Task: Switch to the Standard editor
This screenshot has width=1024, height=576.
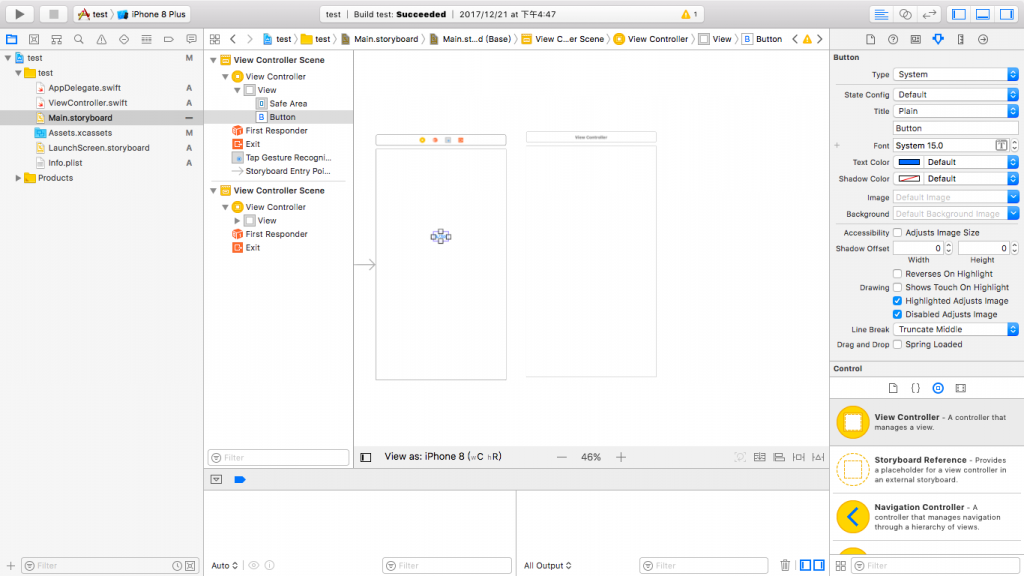Action: (881, 14)
